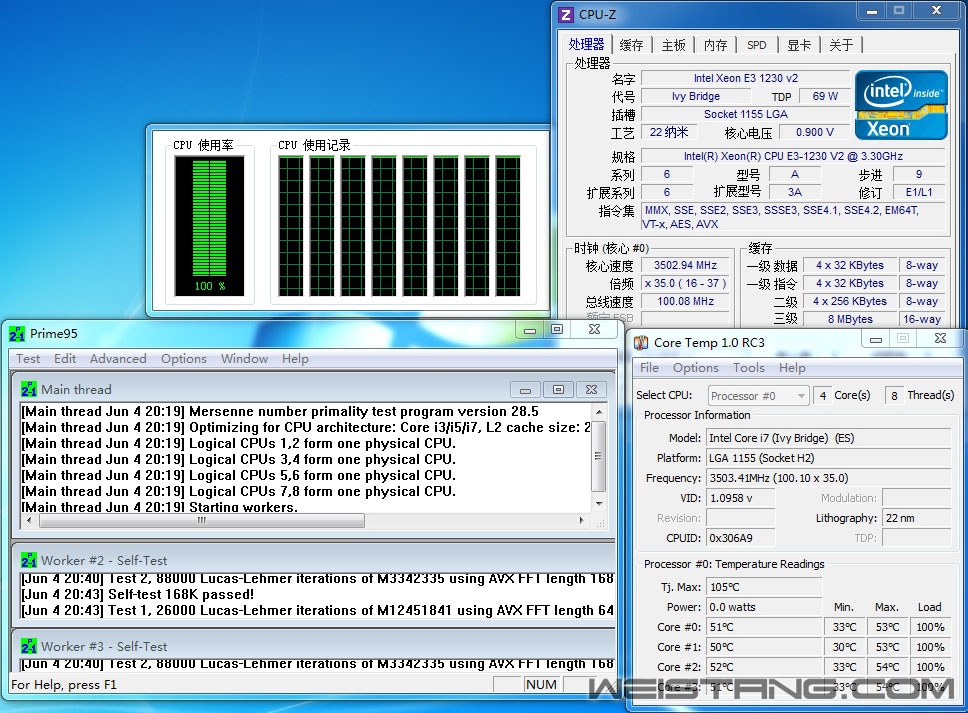
Task: Click the Core Temp Model field Intel Core i7
Action: pyautogui.click(x=828, y=438)
